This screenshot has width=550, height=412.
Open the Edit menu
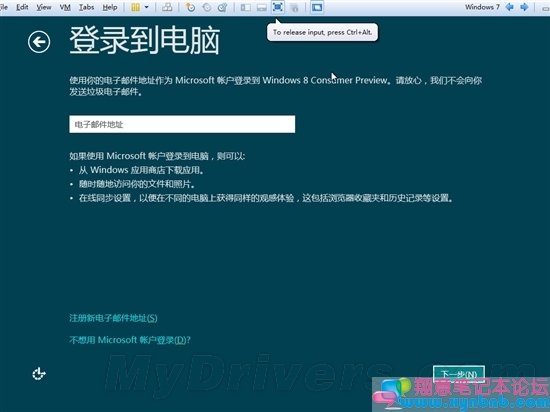coord(22,7)
